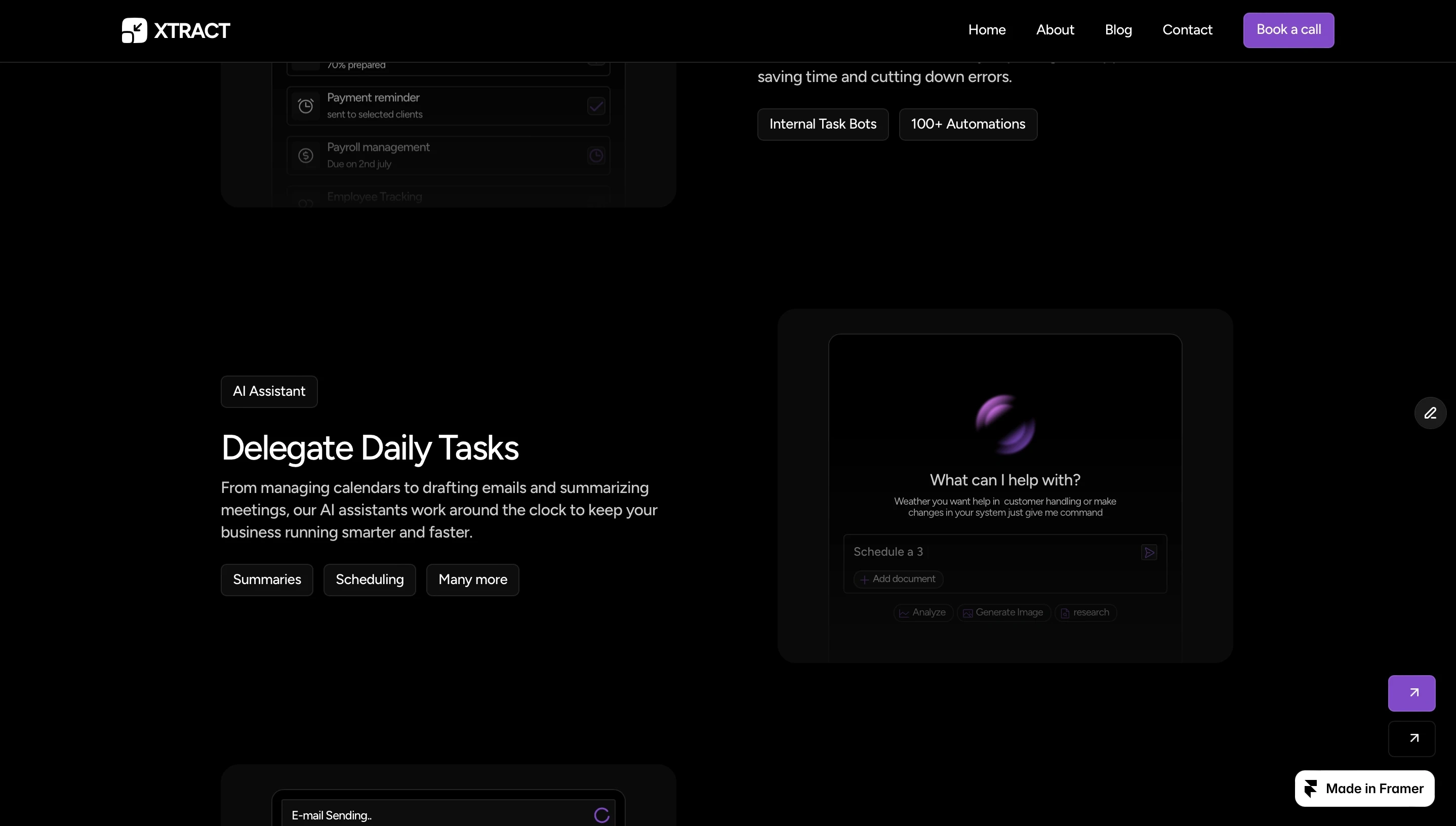This screenshot has height=826, width=1456.
Task: Click the Payroll management dollar icon
Action: pos(306,155)
